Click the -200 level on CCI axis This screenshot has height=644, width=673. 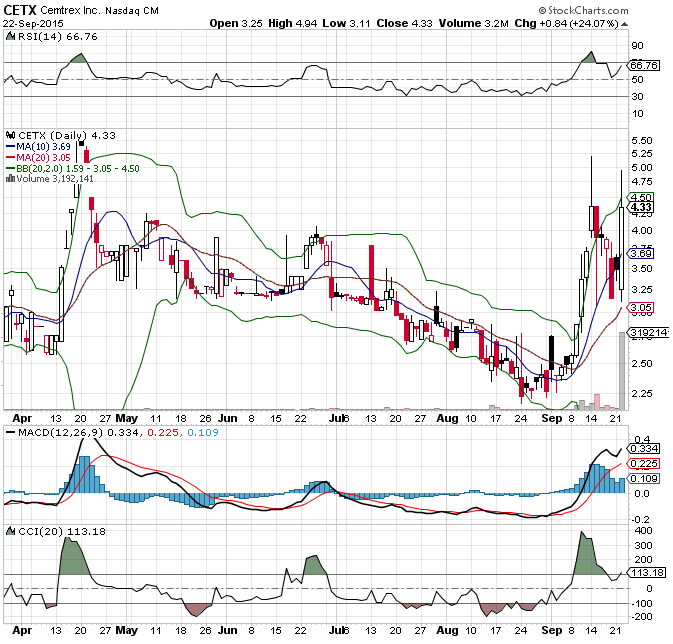point(641,617)
